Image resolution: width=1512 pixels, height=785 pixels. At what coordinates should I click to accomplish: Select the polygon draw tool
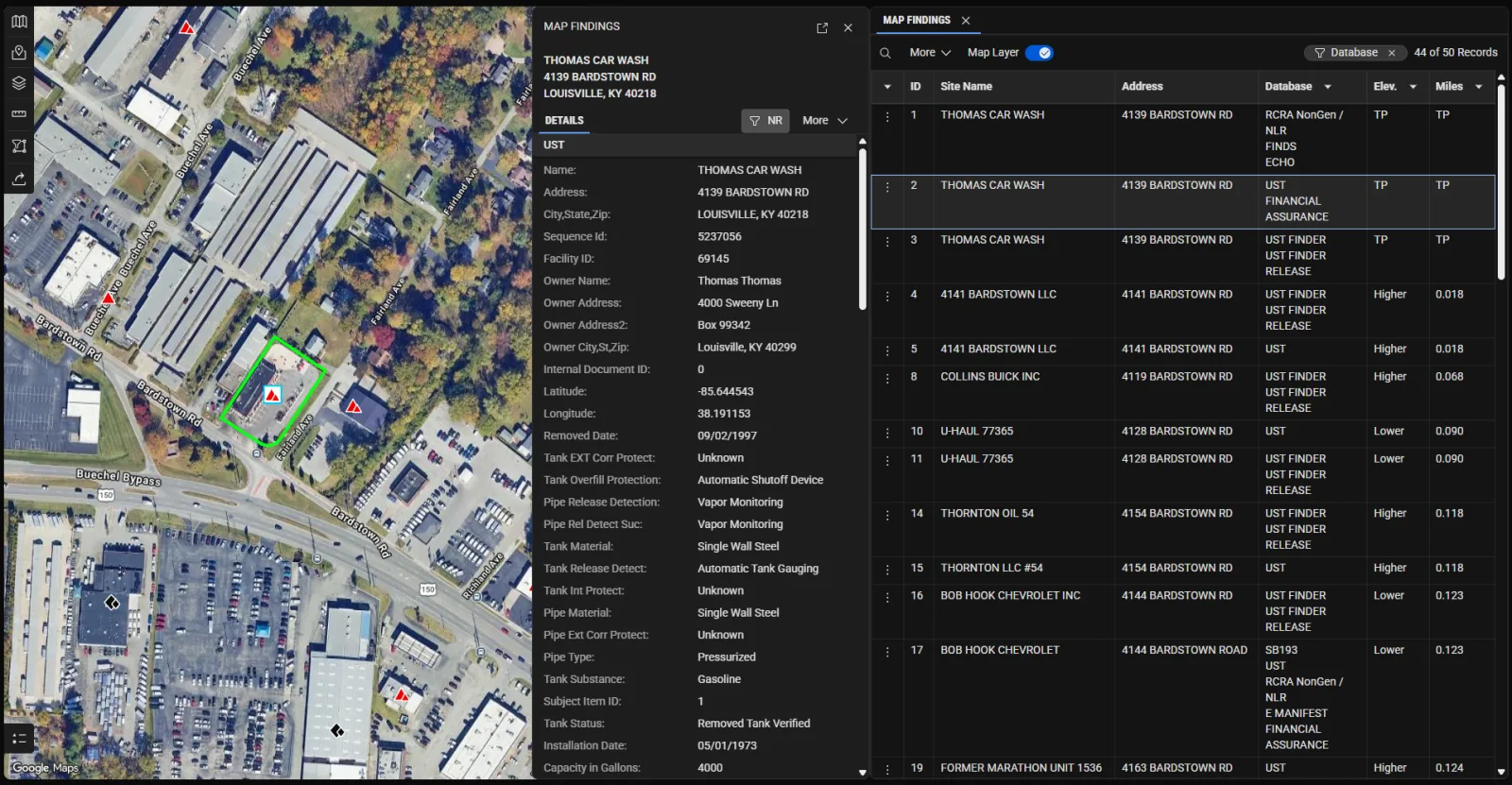pos(19,145)
